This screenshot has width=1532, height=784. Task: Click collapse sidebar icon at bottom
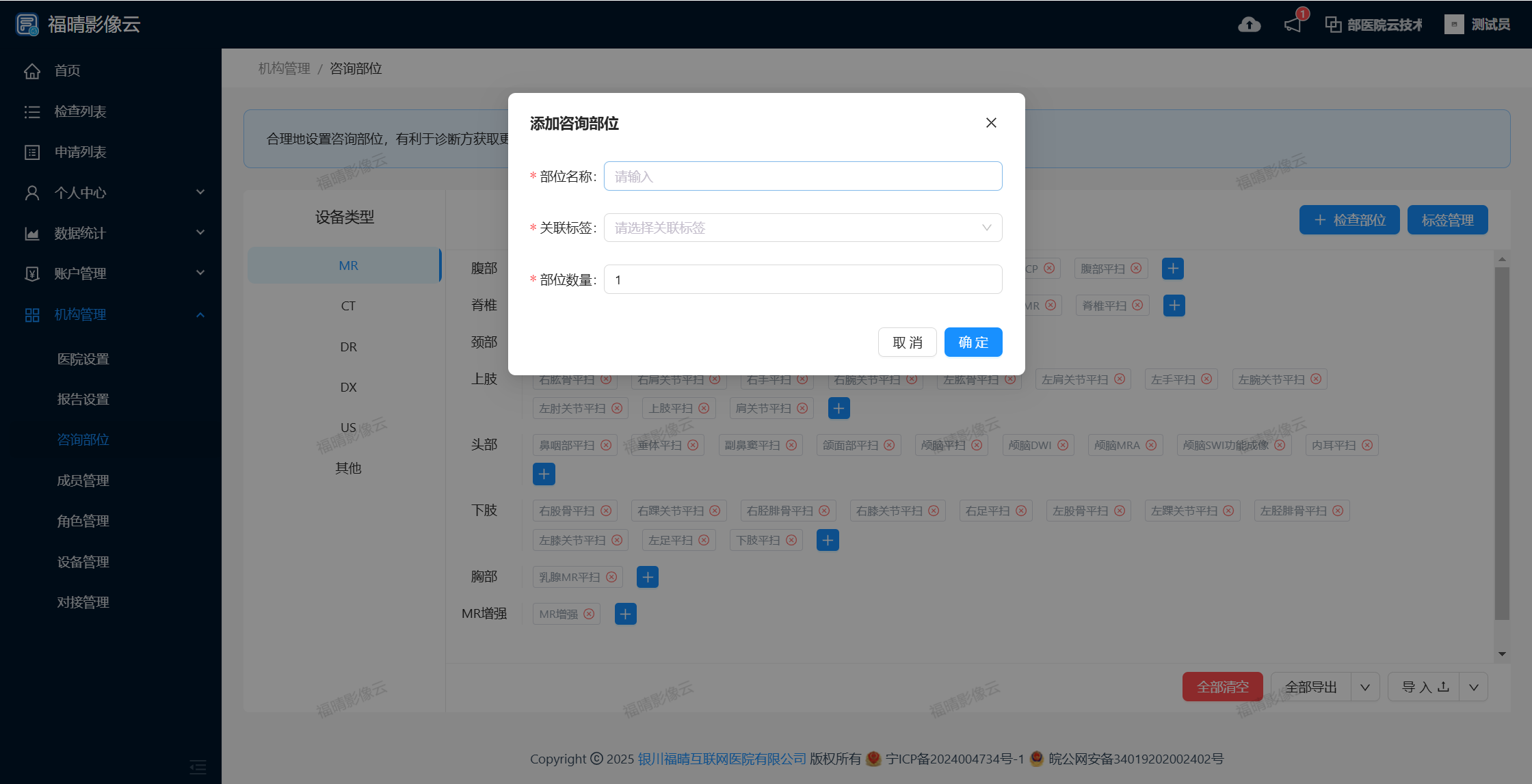(x=198, y=767)
